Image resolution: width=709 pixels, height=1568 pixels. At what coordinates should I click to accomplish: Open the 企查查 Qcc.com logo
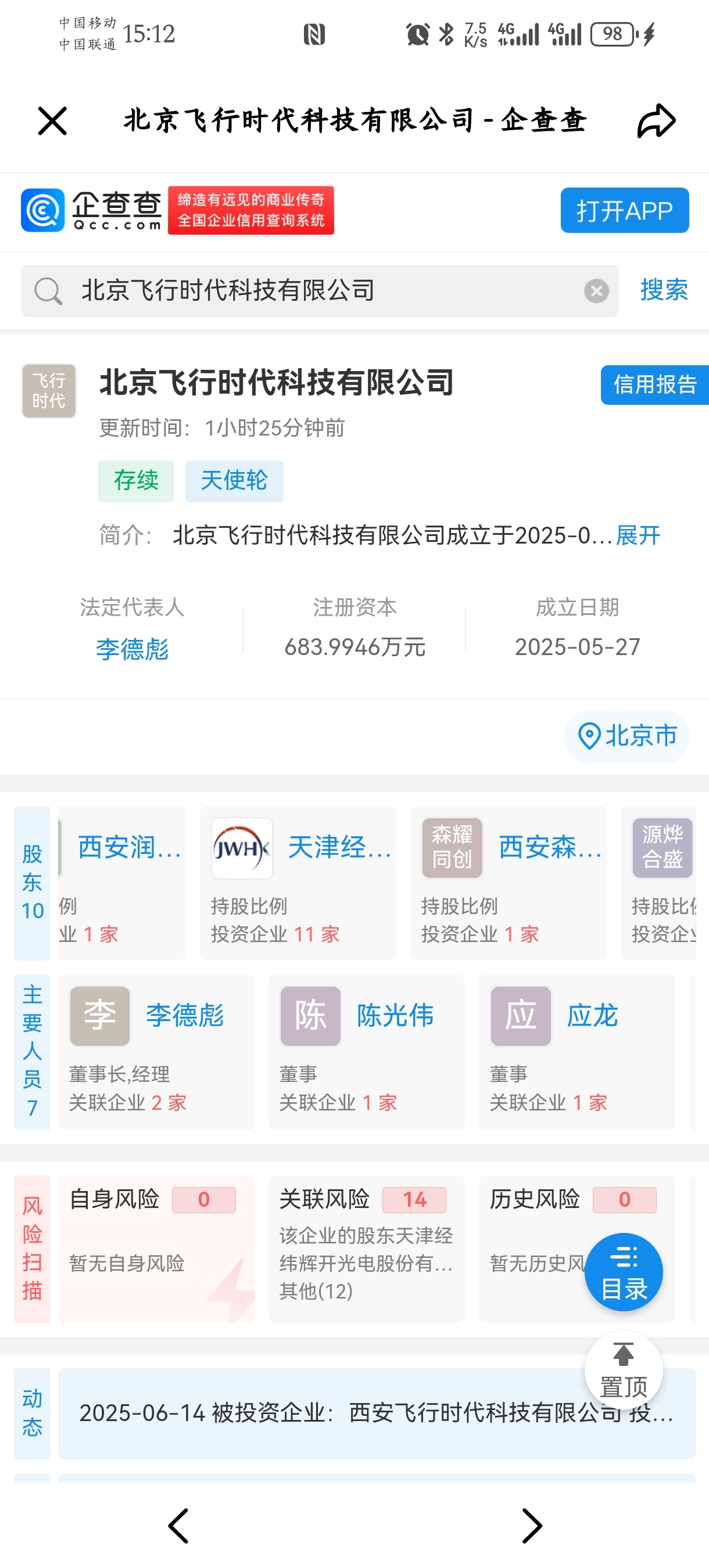coord(91,211)
